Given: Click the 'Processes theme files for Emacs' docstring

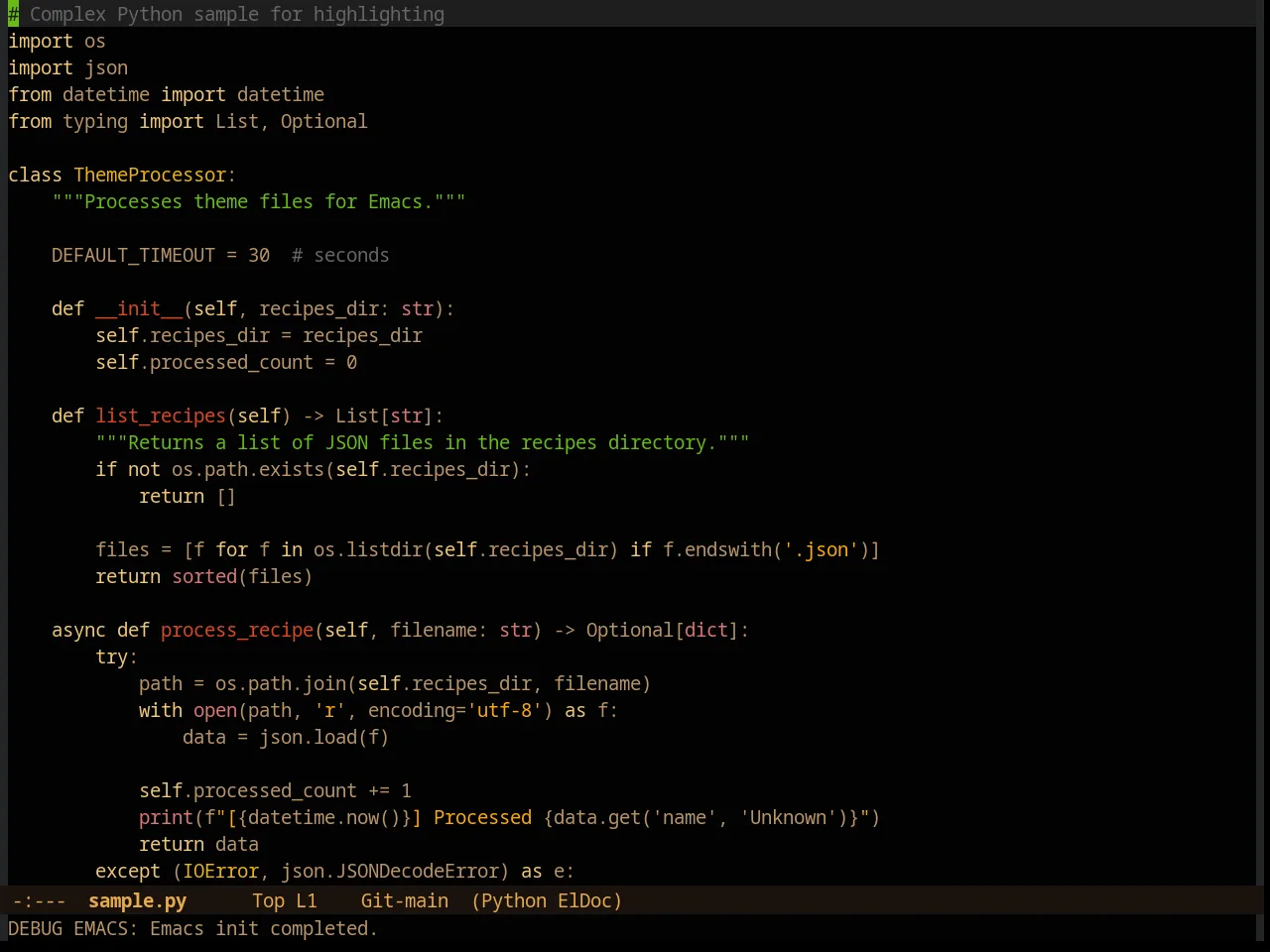Looking at the screenshot, I should tap(259, 201).
